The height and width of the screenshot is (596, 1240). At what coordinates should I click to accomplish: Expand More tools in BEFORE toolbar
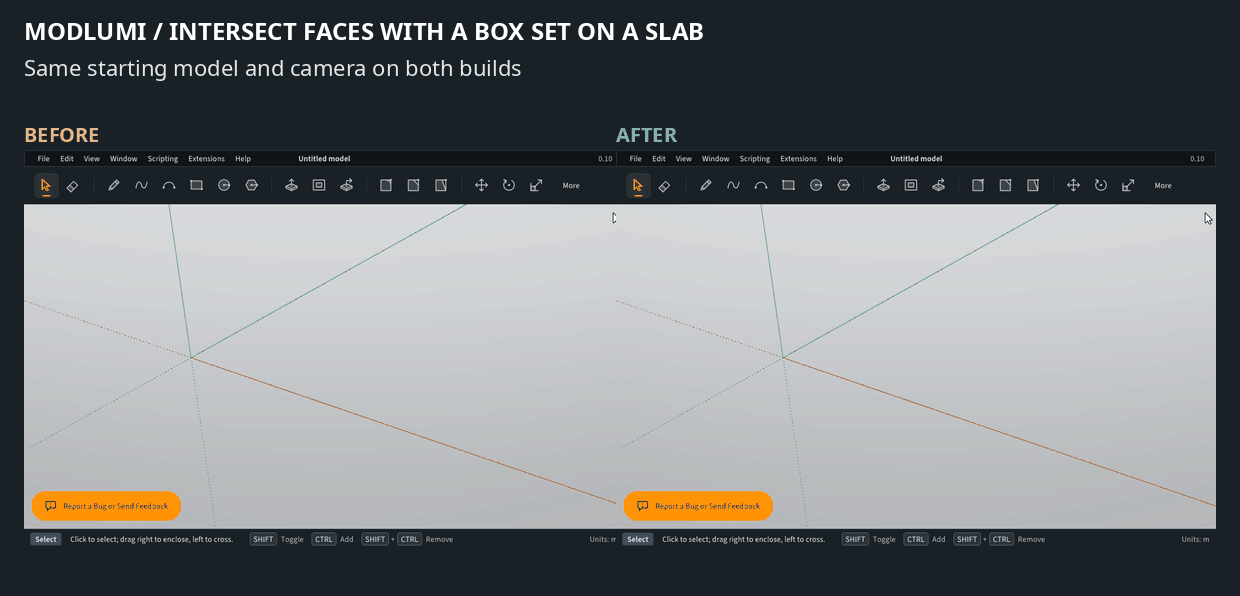[571, 186]
